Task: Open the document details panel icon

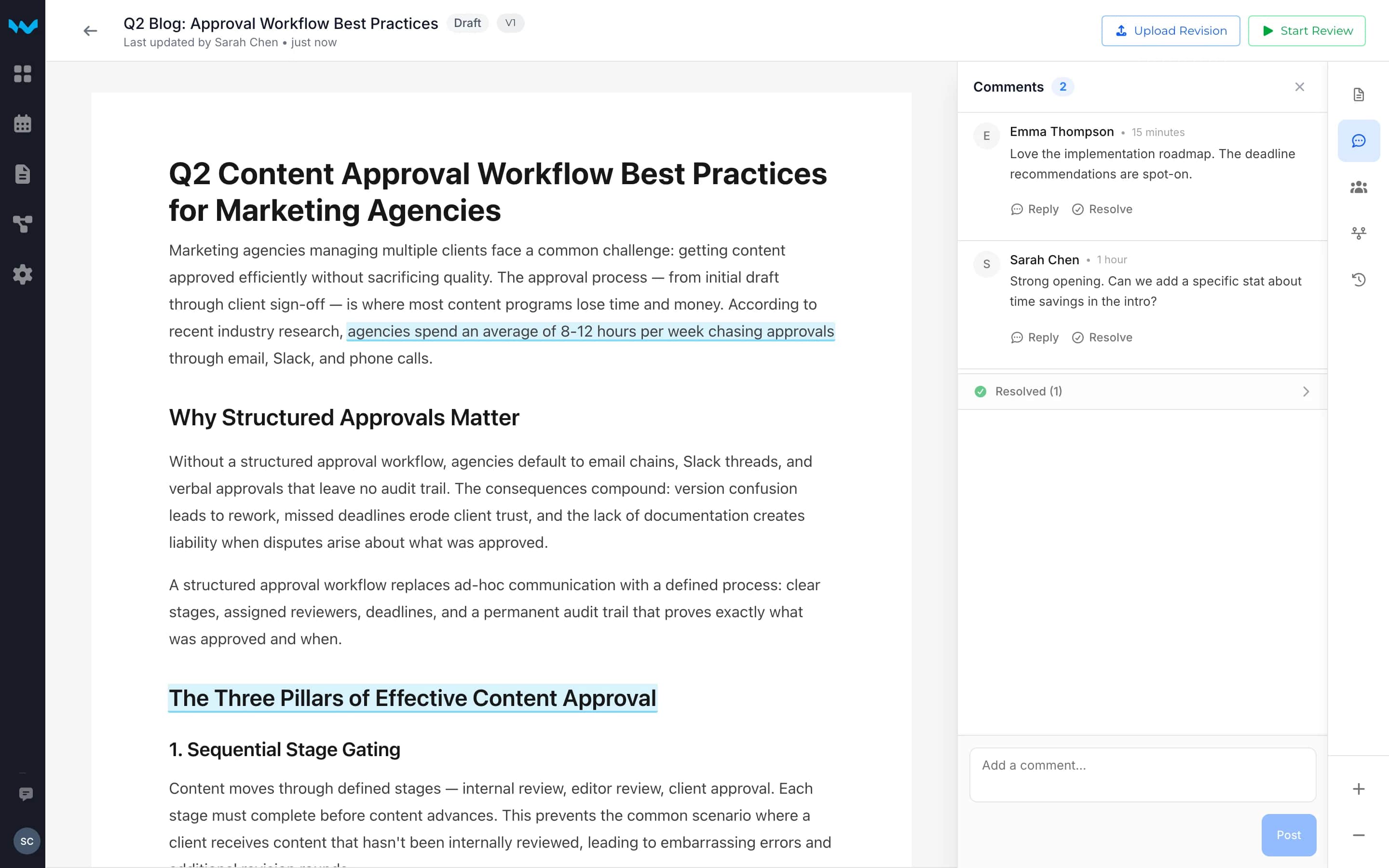Action: pyautogui.click(x=1359, y=95)
